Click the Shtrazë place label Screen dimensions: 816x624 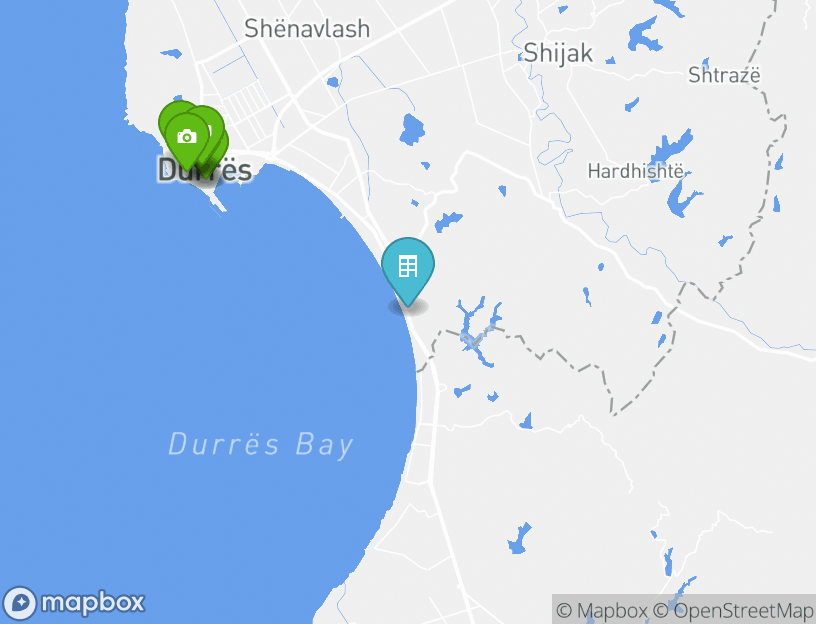724,75
